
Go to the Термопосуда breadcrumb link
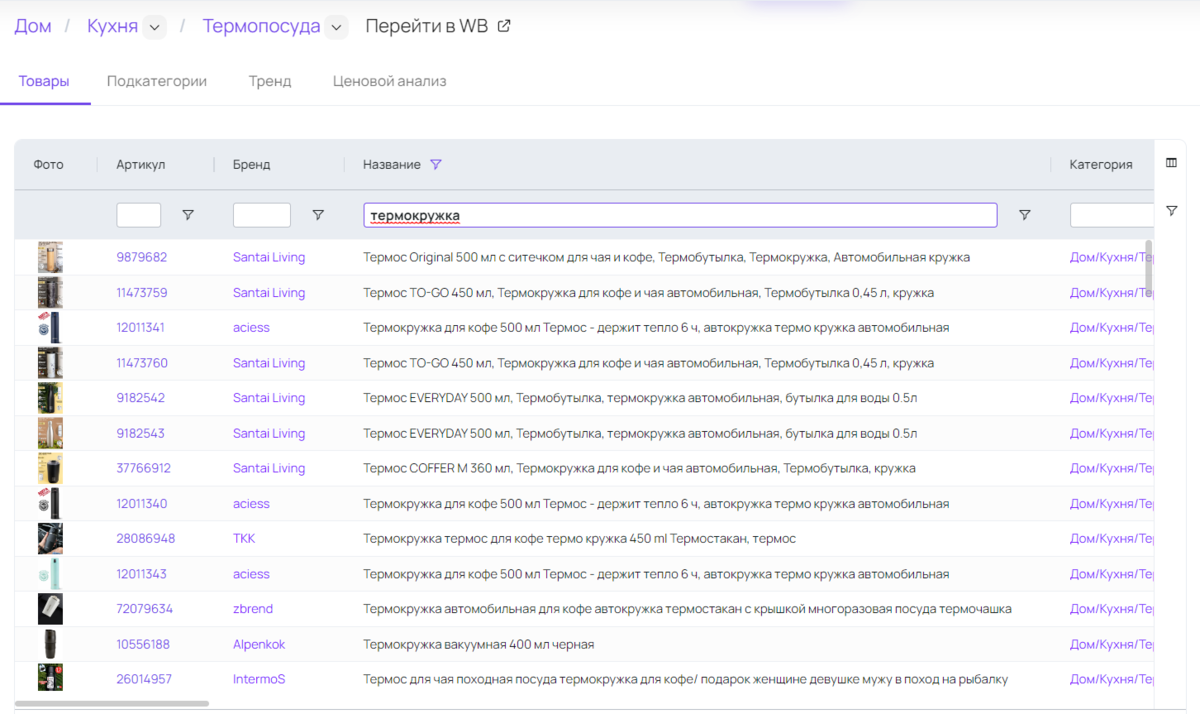pos(262,27)
